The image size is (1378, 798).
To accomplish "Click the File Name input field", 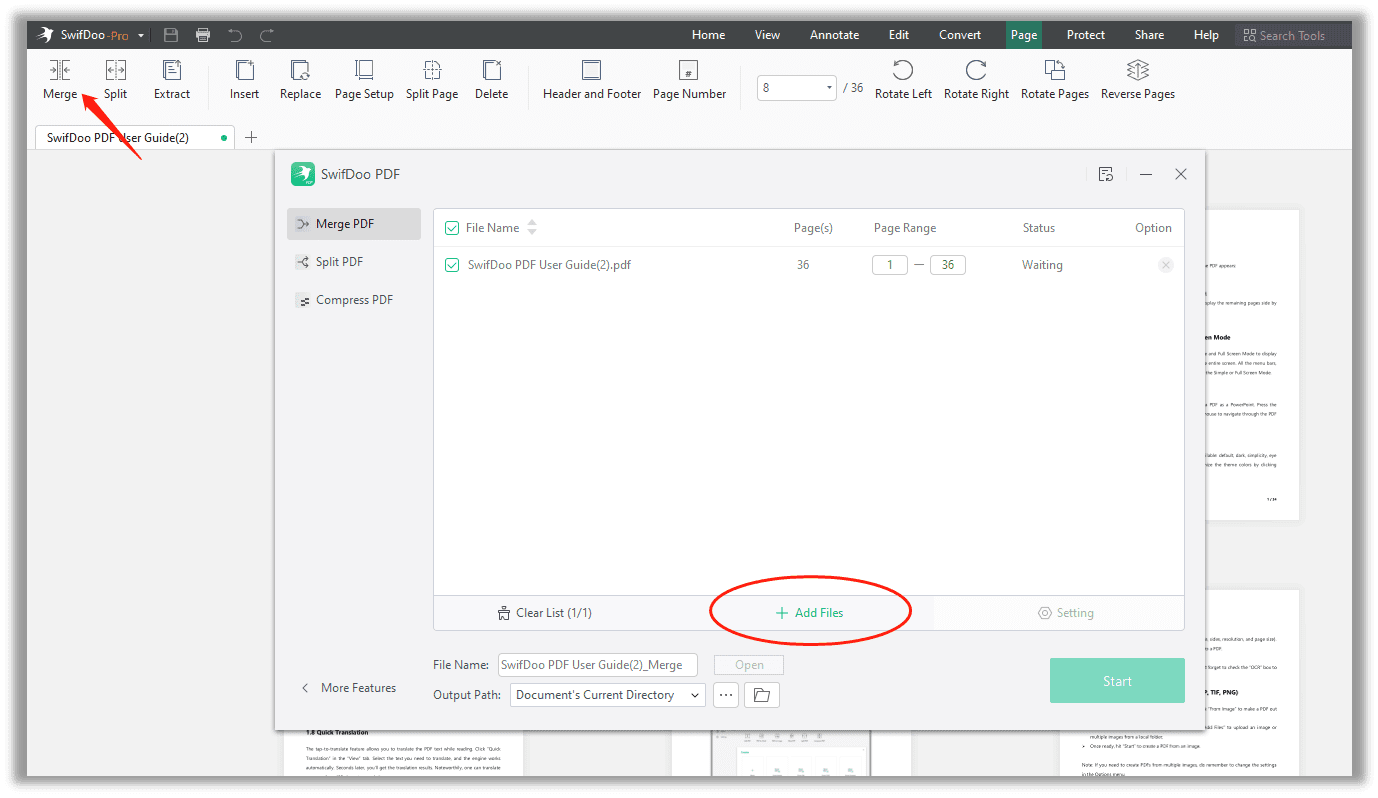I will point(598,665).
